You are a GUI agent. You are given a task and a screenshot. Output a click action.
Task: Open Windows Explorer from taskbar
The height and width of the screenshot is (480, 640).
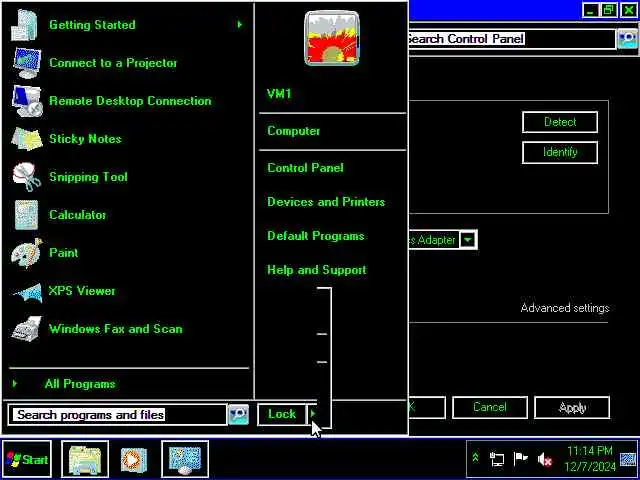point(85,459)
